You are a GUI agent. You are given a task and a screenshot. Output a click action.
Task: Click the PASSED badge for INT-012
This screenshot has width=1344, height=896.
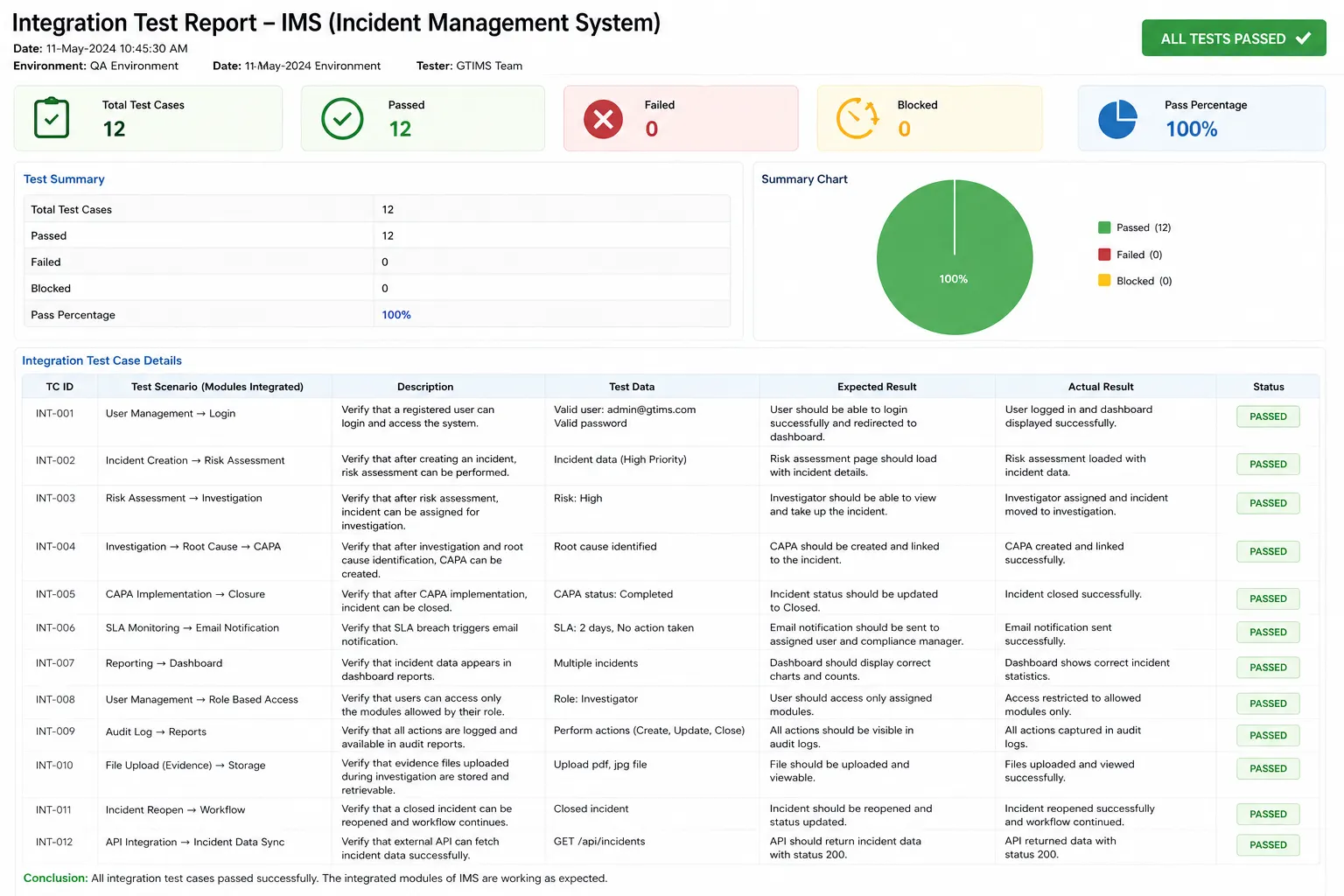click(x=1268, y=844)
